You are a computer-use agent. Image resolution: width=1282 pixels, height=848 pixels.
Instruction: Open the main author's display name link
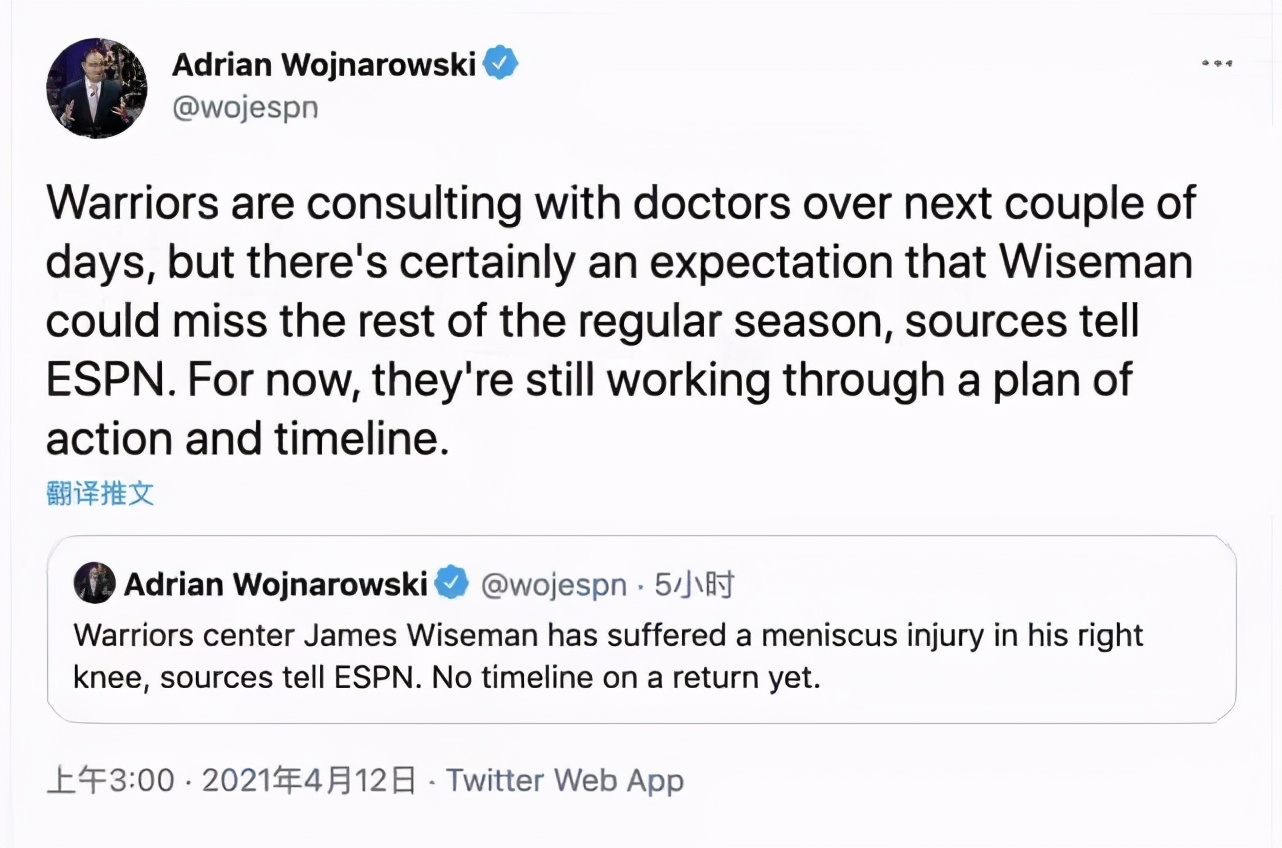point(324,64)
